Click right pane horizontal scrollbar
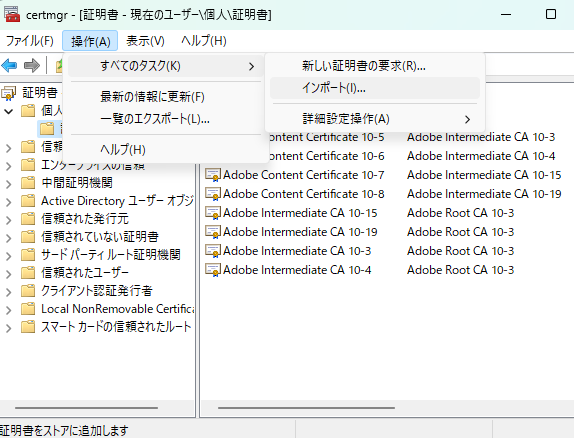Screen dimensions: 574x438 point(306,408)
